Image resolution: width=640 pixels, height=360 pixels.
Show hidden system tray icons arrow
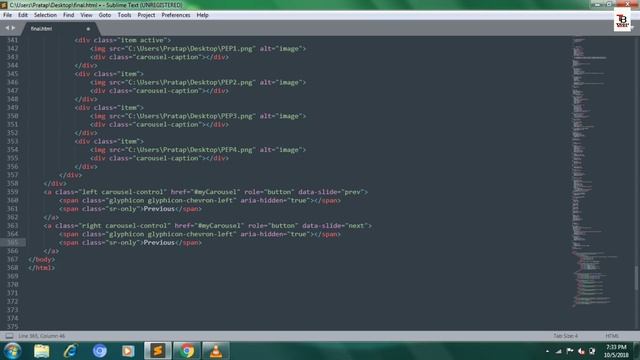pos(547,351)
